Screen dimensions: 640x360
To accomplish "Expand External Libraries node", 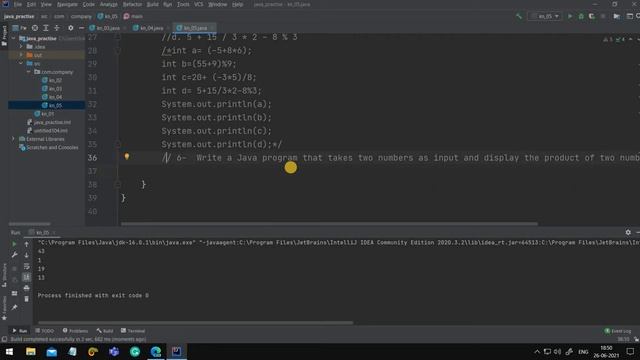I will pos(13,139).
